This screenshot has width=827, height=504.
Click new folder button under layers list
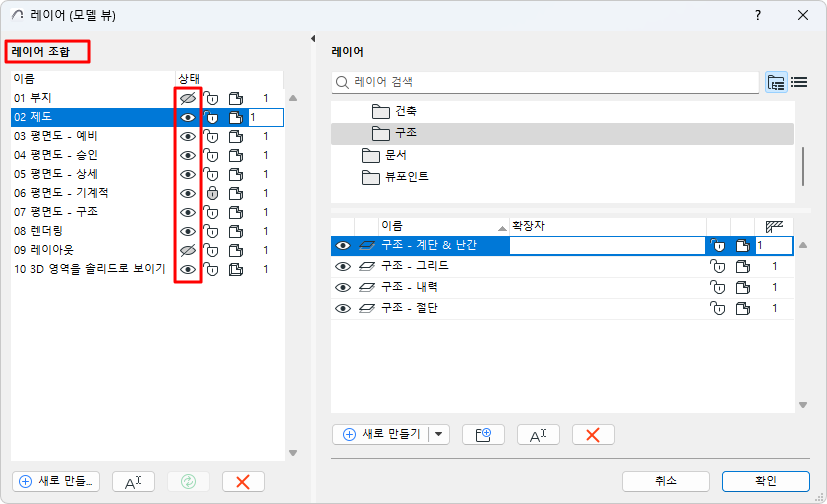(483, 434)
